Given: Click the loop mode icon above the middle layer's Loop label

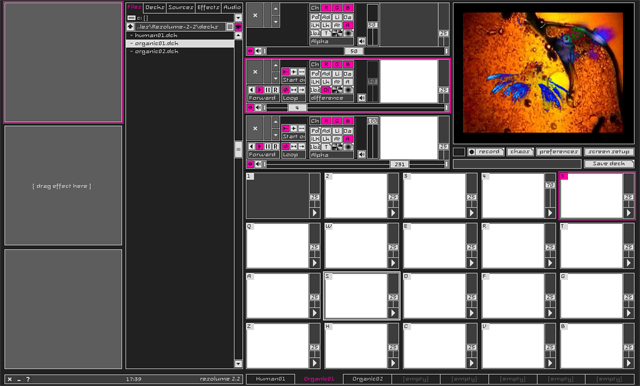Looking at the screenshot, I should [x=286, y=90].
